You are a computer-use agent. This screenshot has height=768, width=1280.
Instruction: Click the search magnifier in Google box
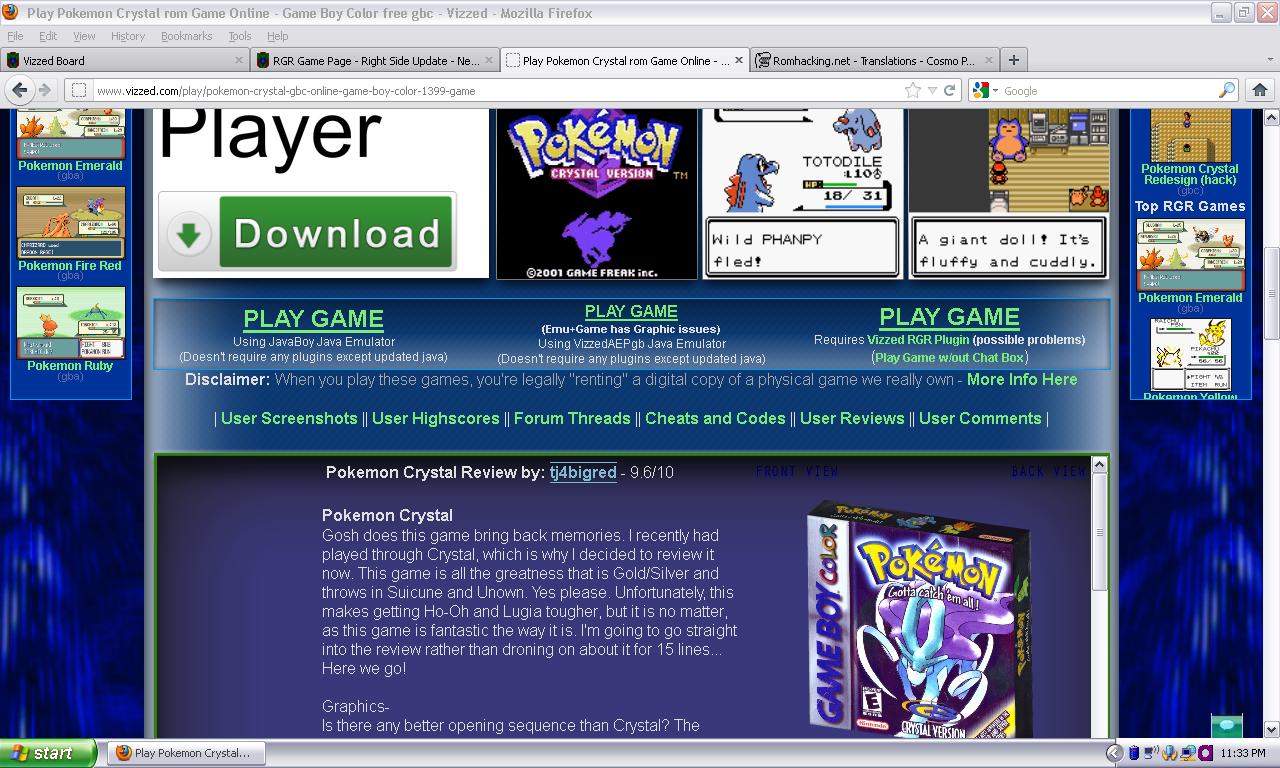1227,90
